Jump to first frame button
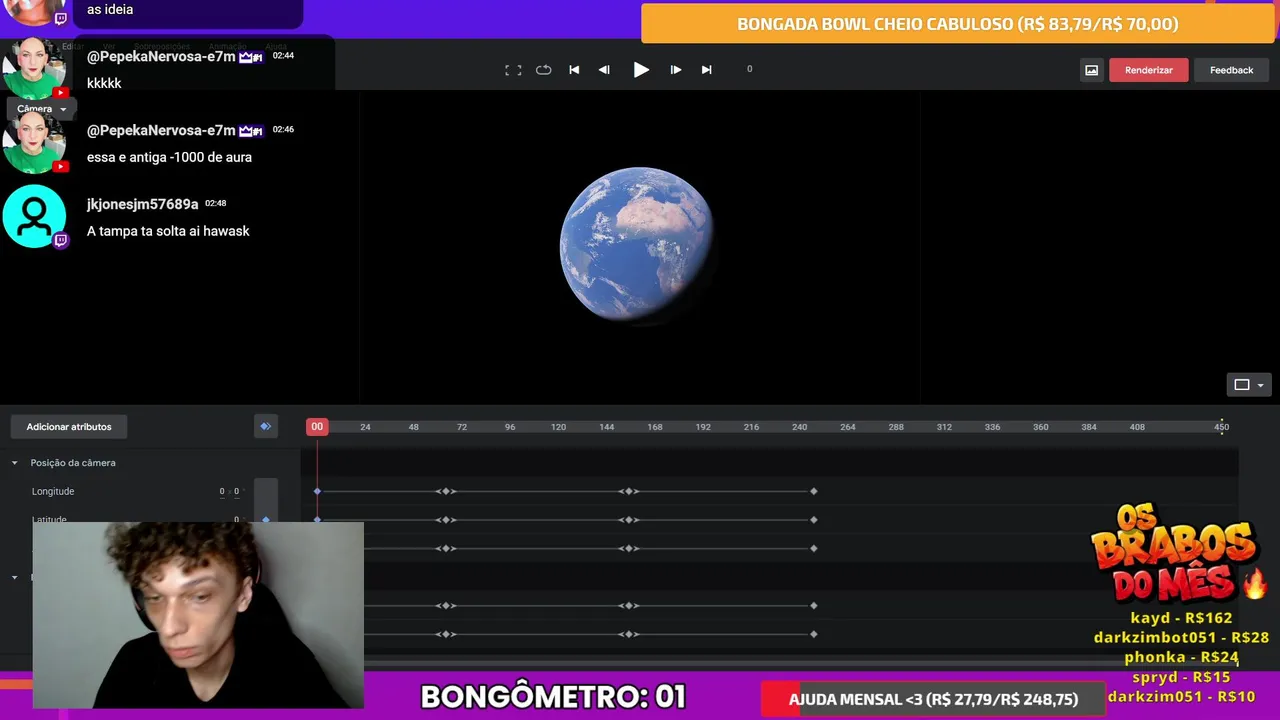This screenshot has width=1280, height=720. pos(574,70)
